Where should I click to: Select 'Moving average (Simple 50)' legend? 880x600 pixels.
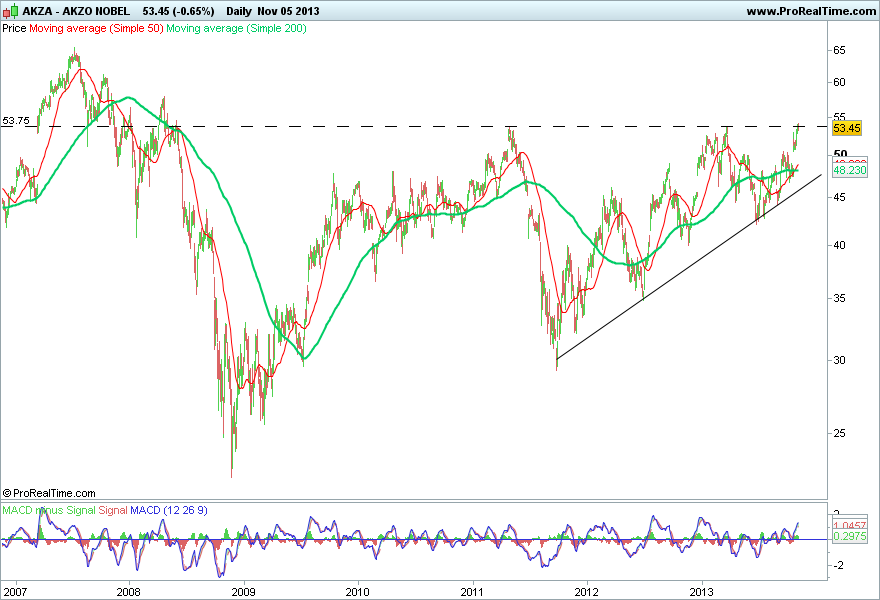pos(96,28)
